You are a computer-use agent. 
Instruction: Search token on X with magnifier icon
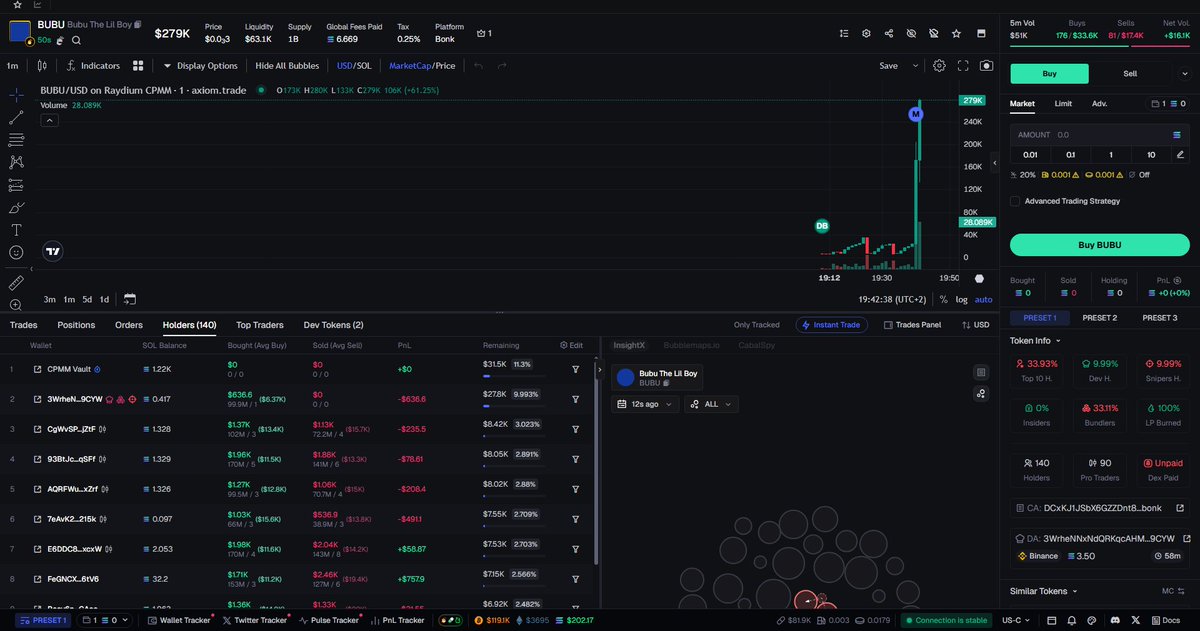pos(76,40)
